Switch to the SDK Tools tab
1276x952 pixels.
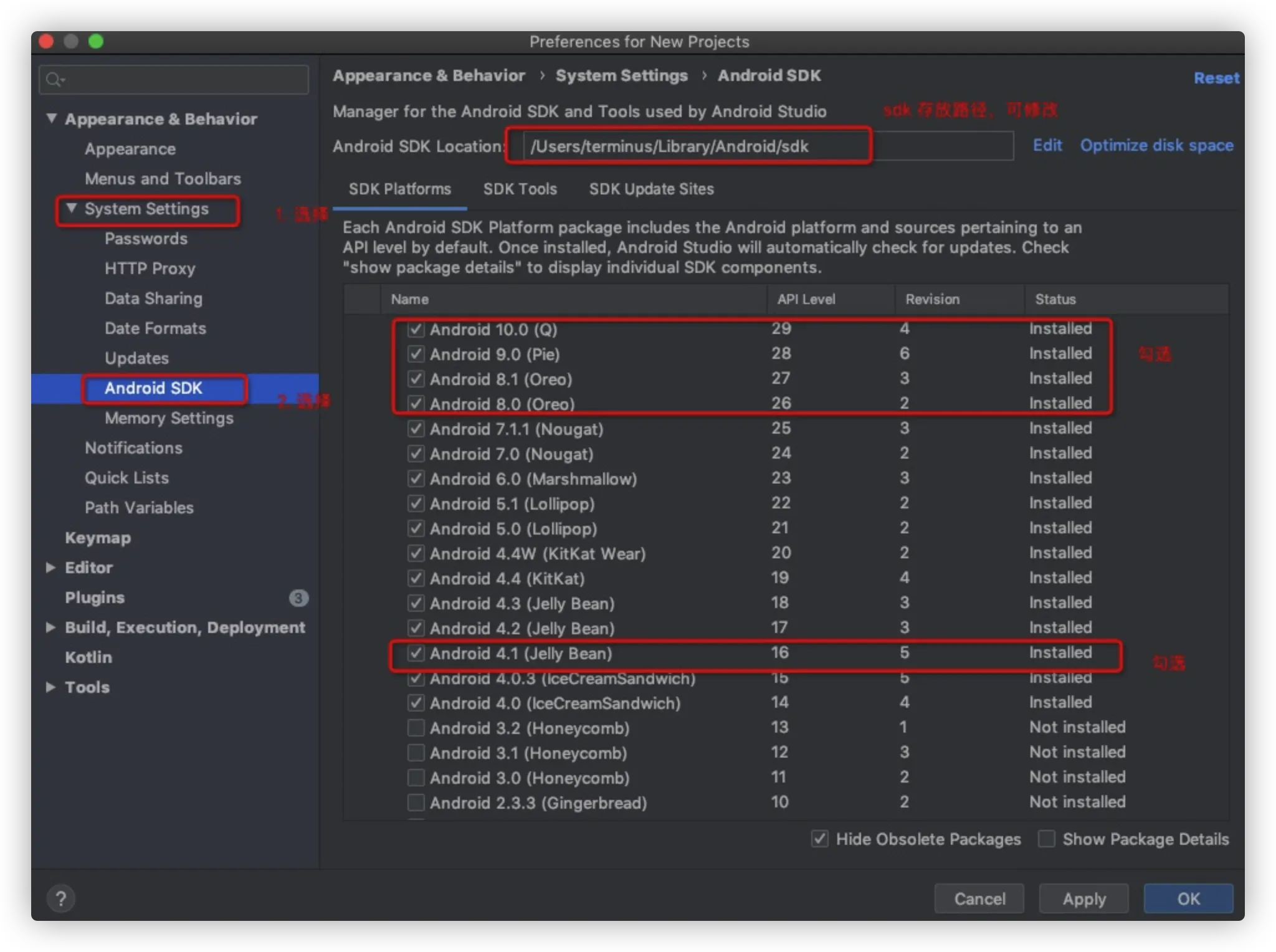[x=520, y=189]
